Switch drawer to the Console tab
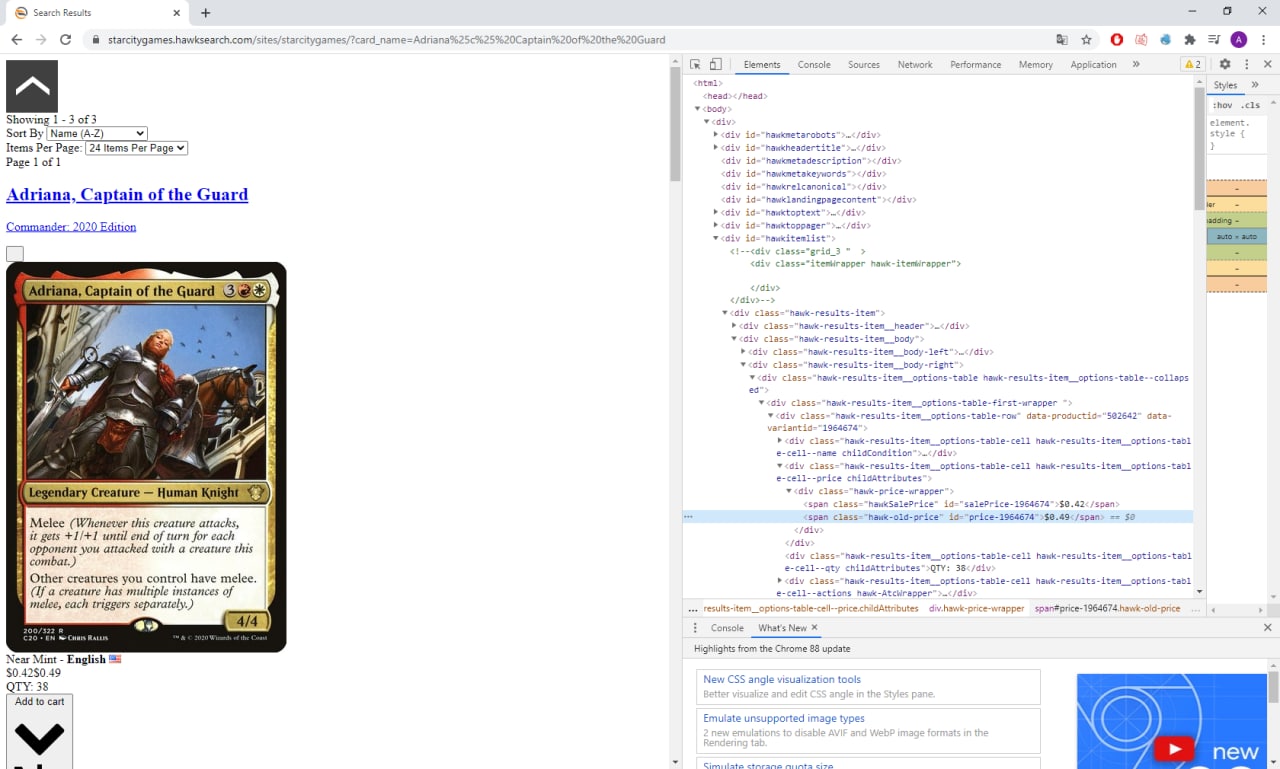Image resolution: width=1280 pixels, height=769 pixels. click(x=727, y=628)
